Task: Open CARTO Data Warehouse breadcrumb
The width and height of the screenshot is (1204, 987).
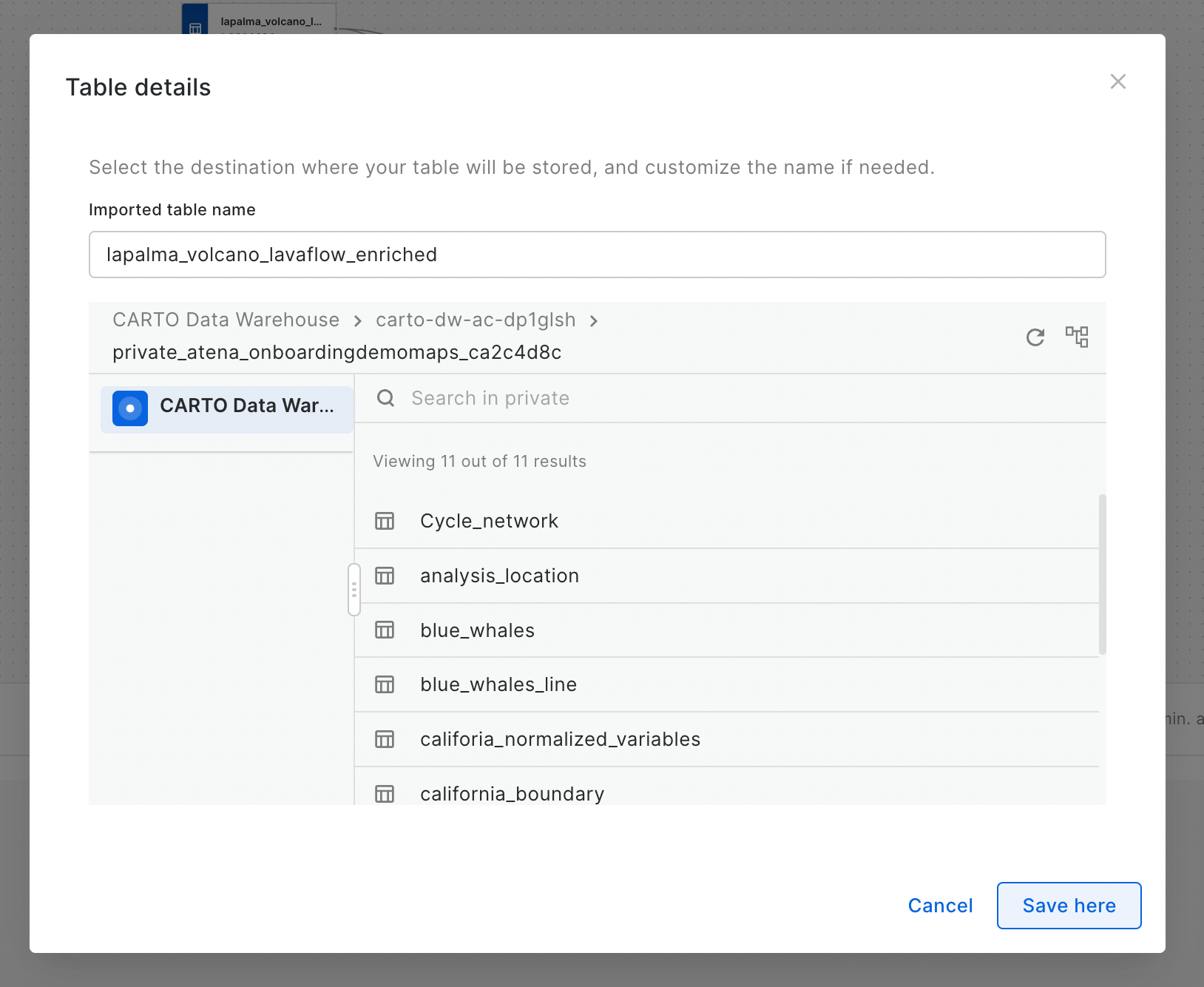Action: [x=226, y=320]
